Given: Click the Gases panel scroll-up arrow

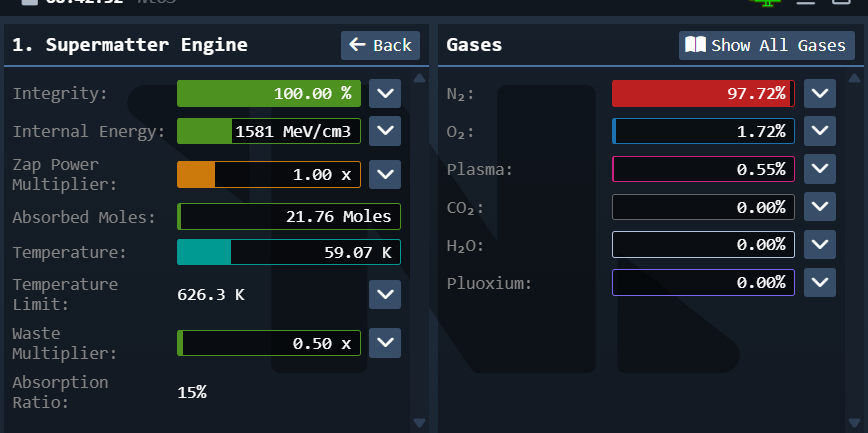Looking at the screenshot, I should [853, 79].
